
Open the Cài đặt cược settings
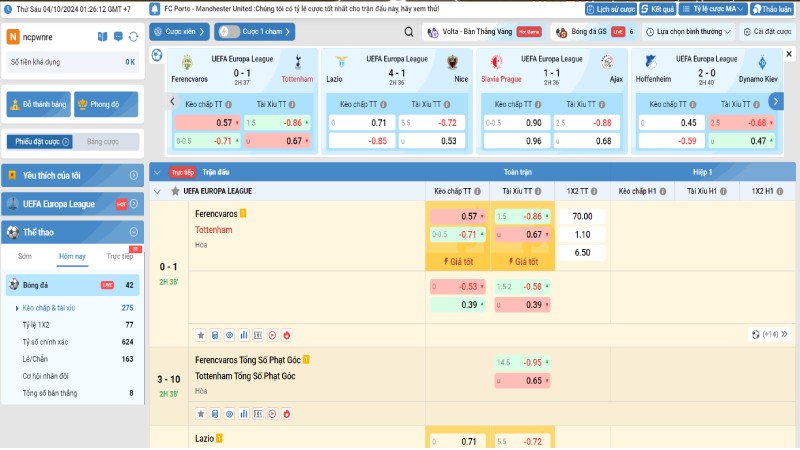click(767, 32)
